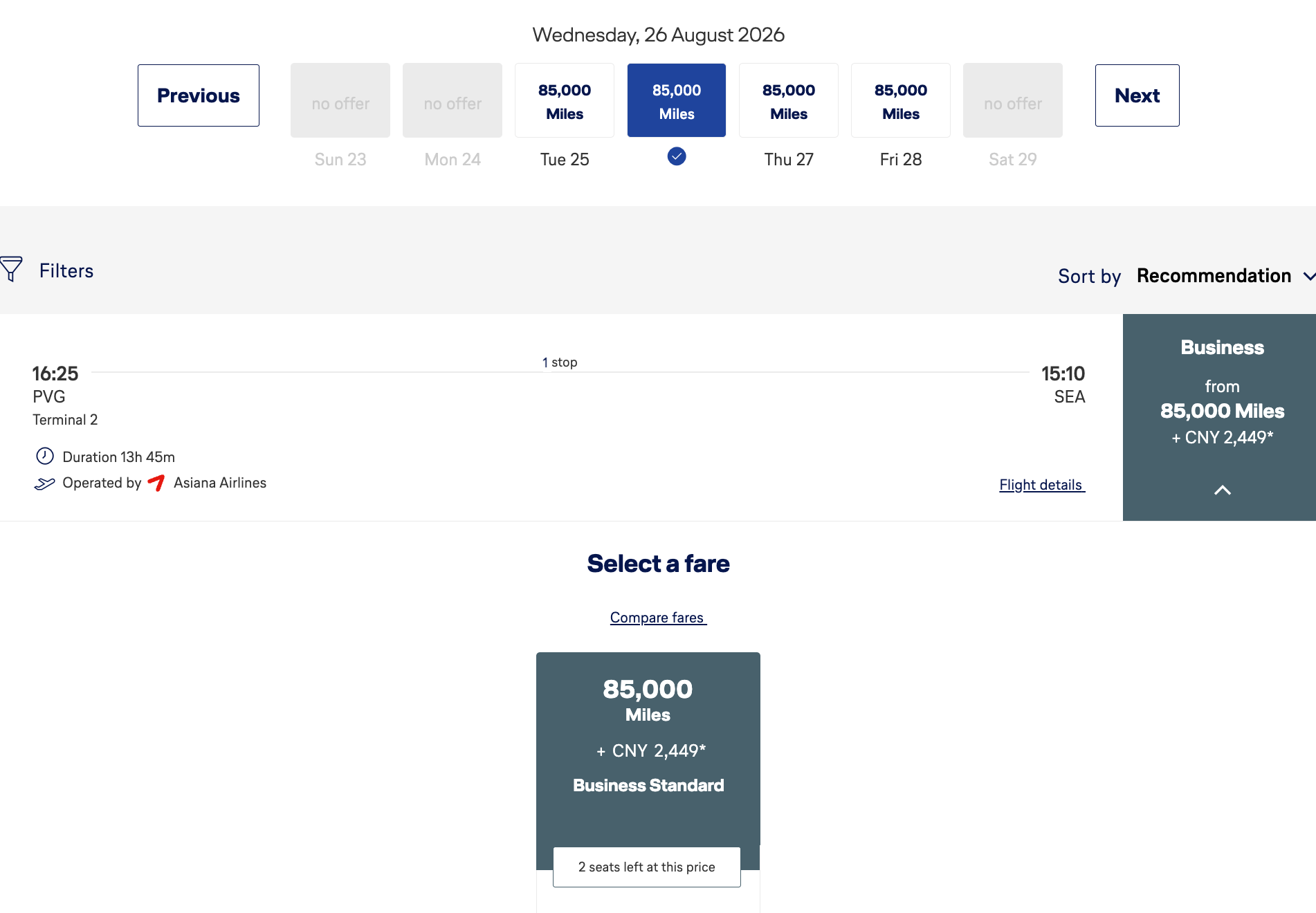Click the clock icon beside Duration
The height and width of the screenshot is (913, 1316).
[x=45, y=456]
